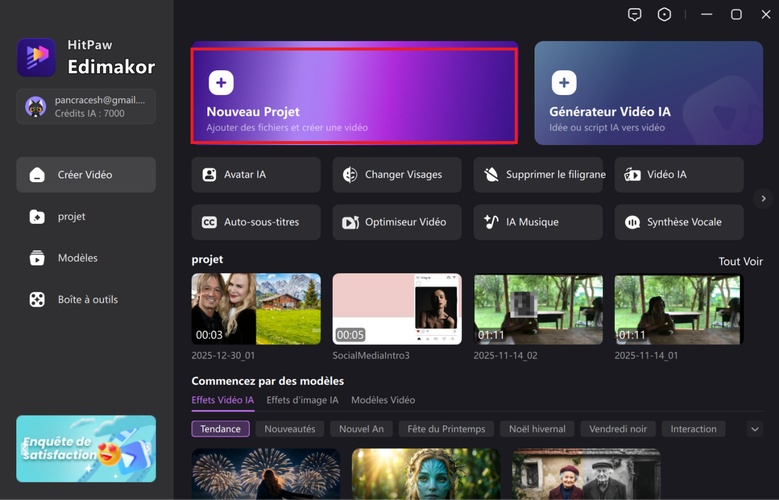Select the Tendance filter chip
Screen dimensions: 779x500
pyautogui.click(x=220, y=429)
